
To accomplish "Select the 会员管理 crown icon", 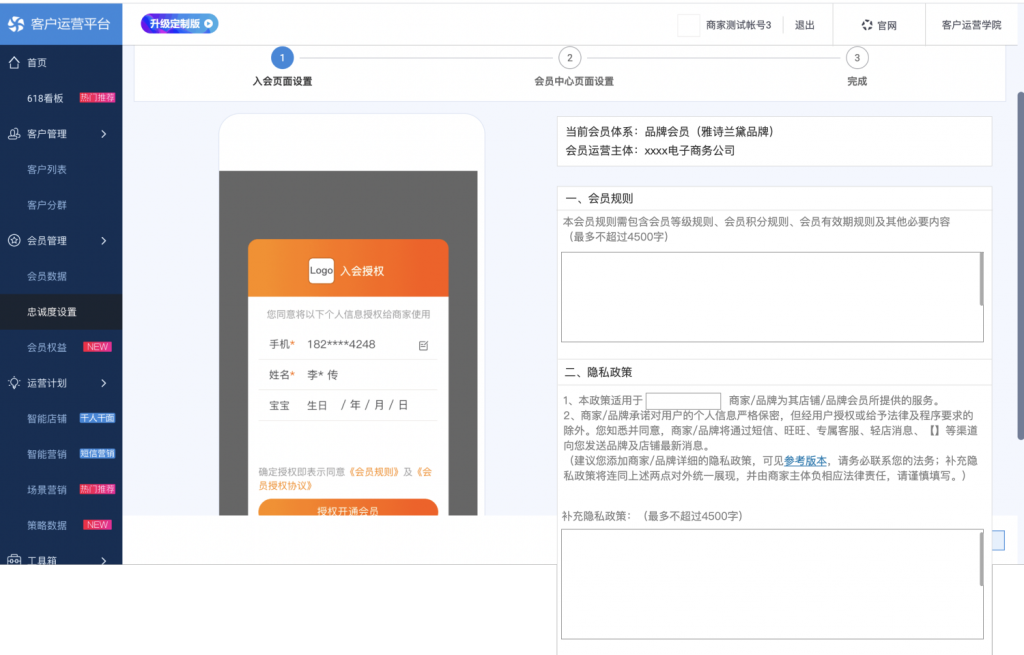I will pos(14,240).
